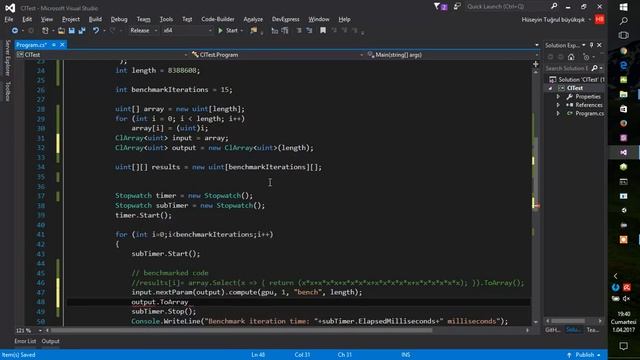Click the Increase Indent toolbar icon
This screenshot has width=640, height=360.
309,31
